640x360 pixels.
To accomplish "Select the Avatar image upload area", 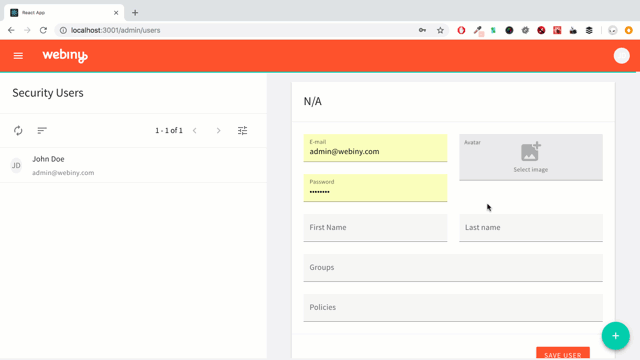I will pyautogui.click(x=531, y=157).
